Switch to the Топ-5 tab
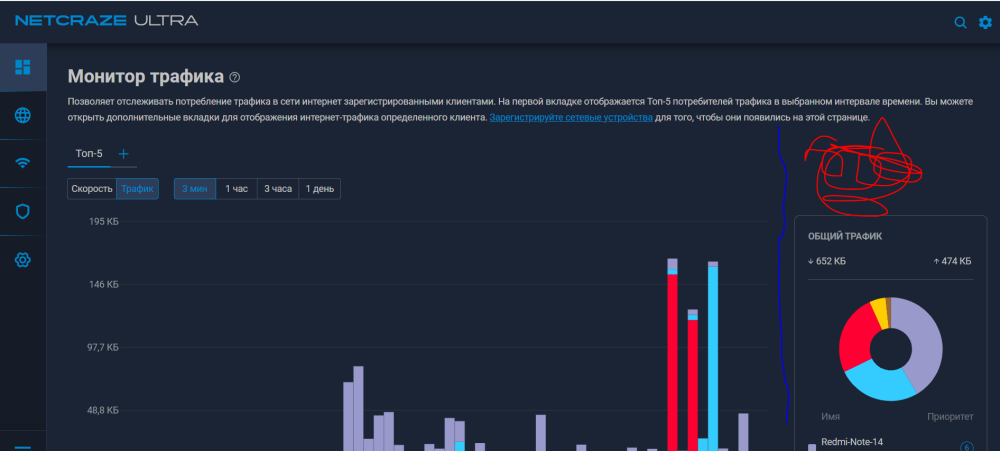The height and width of the screenshot is (451, 1000). click(x=89, y=154)
